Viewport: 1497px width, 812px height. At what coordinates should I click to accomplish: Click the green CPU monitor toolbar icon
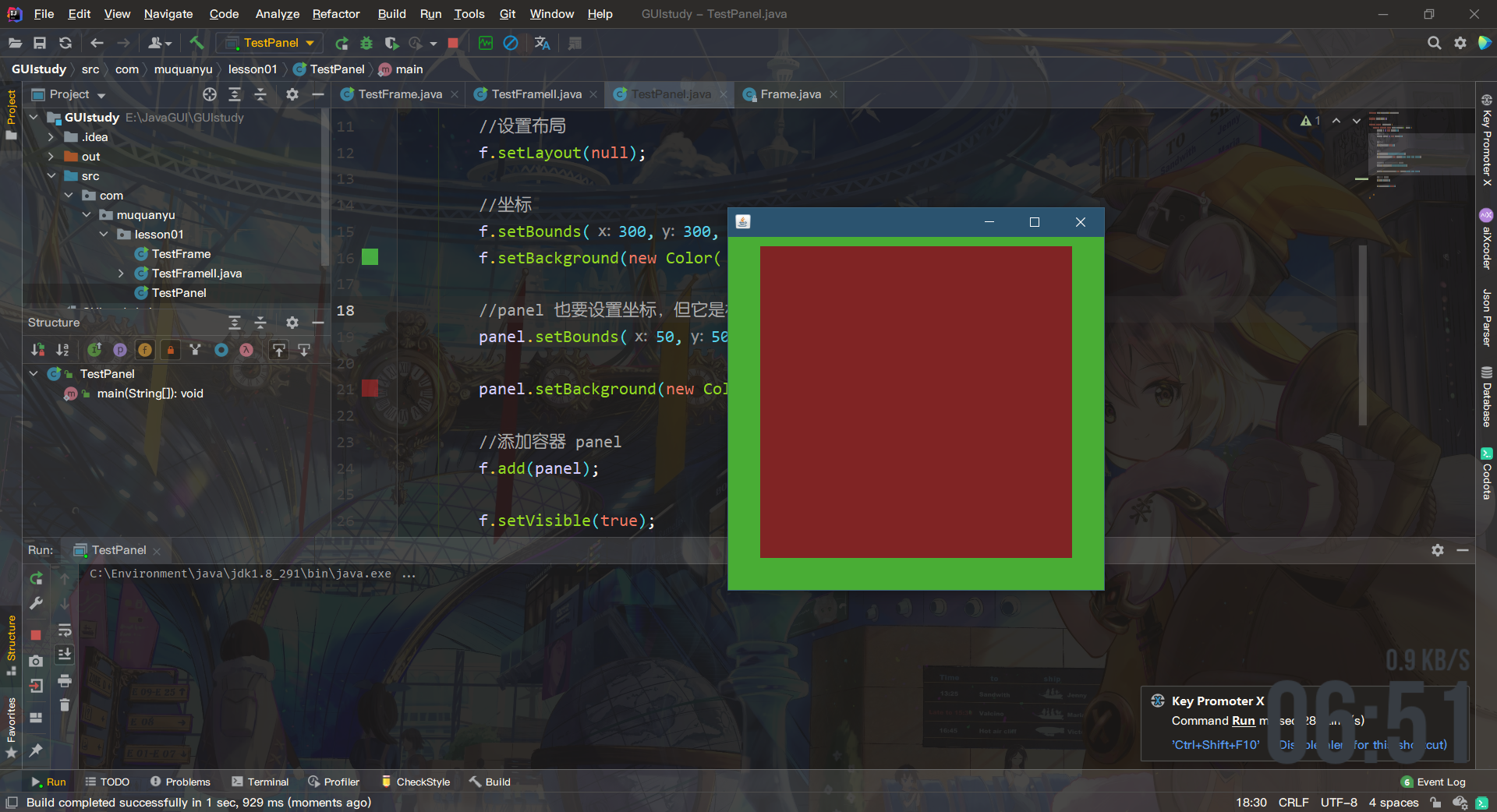click(x=486, y=43)
